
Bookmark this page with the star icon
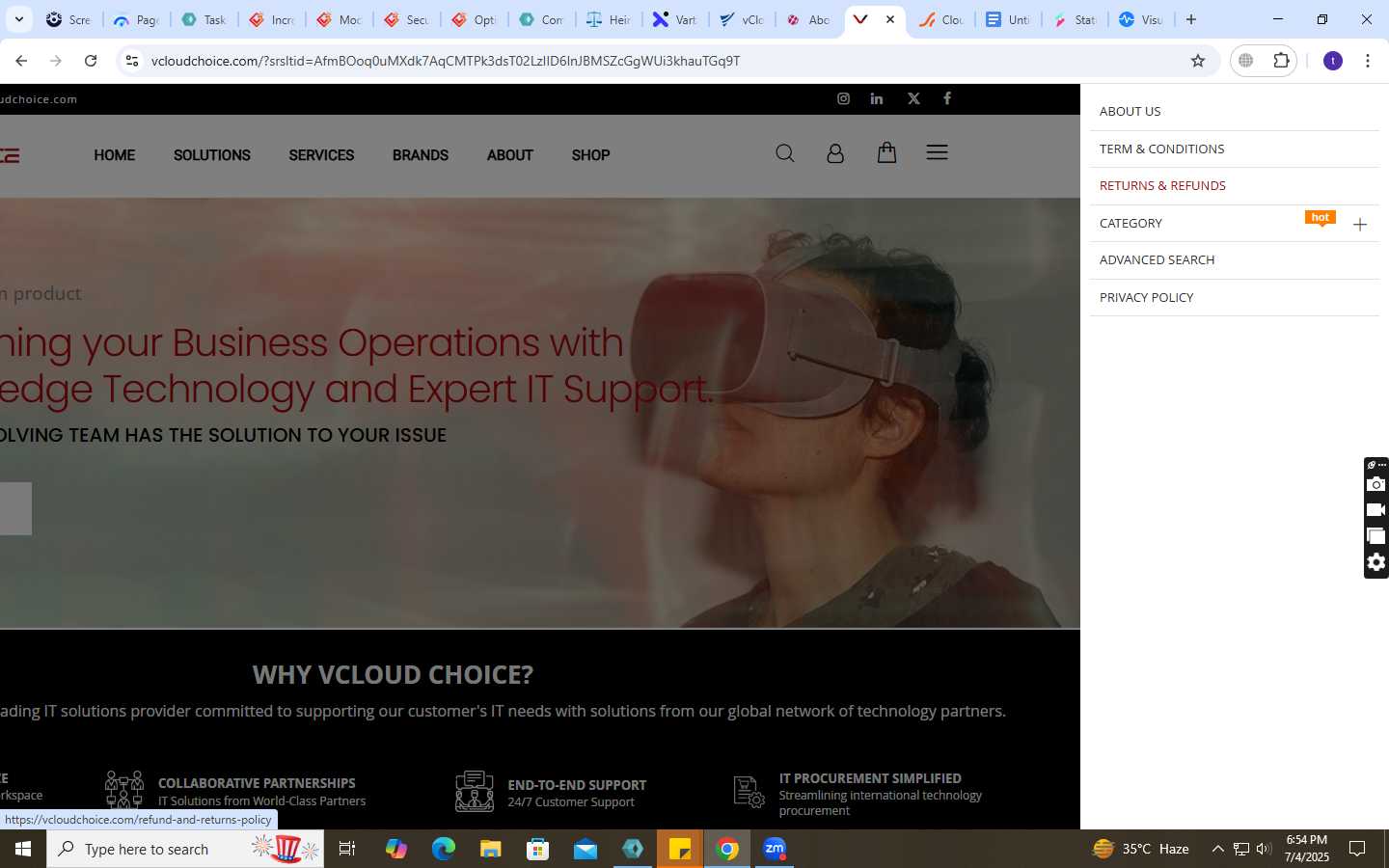[x=1198, y=61]
